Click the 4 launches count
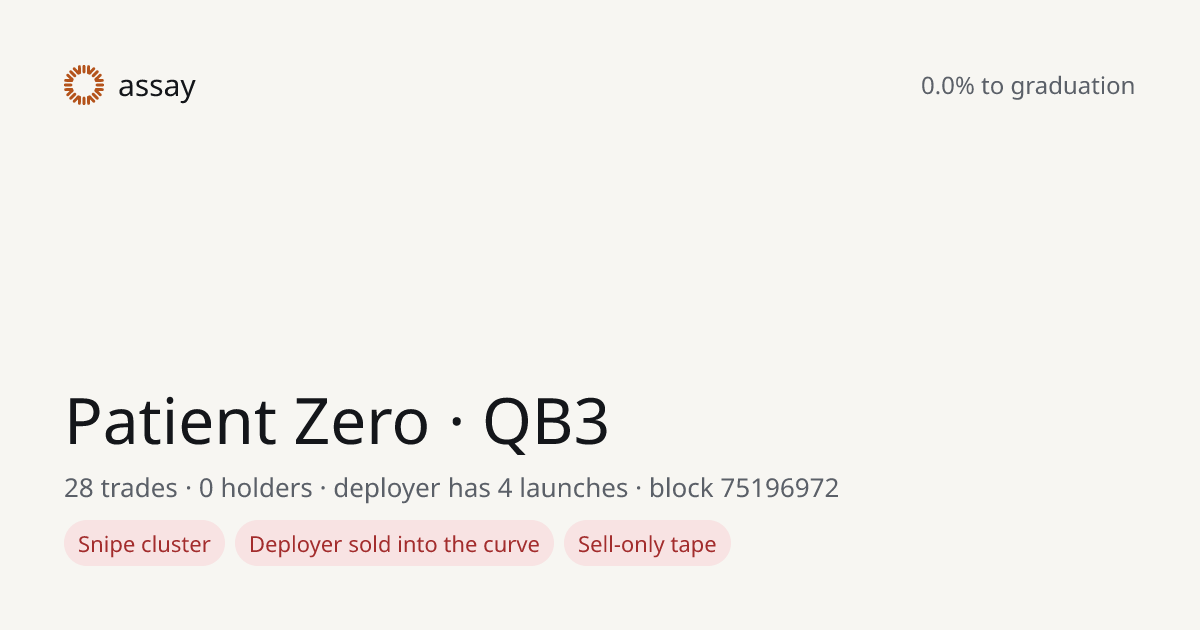 (x=563, y=488)
